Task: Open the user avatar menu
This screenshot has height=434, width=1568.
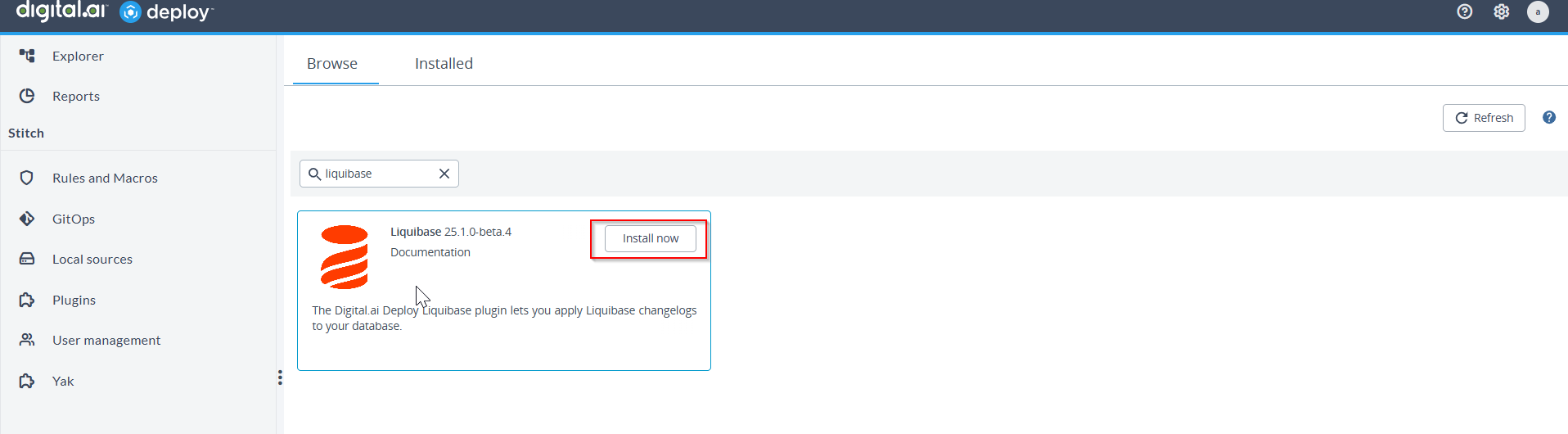Action: pyautogui.click(x=1538, y=11)
